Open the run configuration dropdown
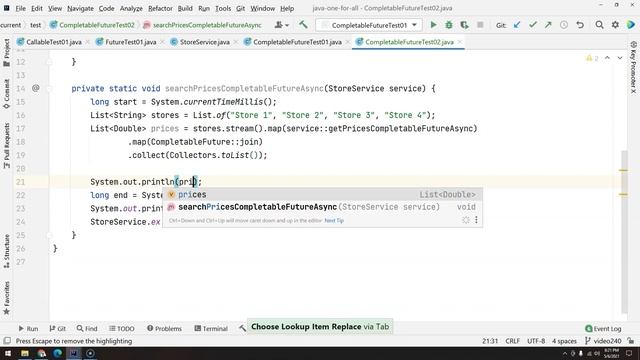The image size is (640, 360). (369, 25)
